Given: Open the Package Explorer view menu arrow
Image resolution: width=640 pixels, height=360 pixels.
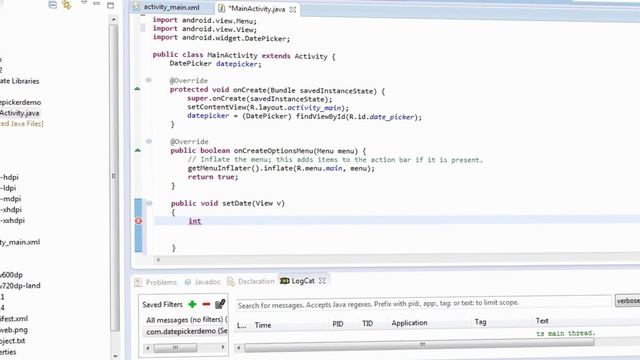Looking at the screenshot, I should 84,3.
